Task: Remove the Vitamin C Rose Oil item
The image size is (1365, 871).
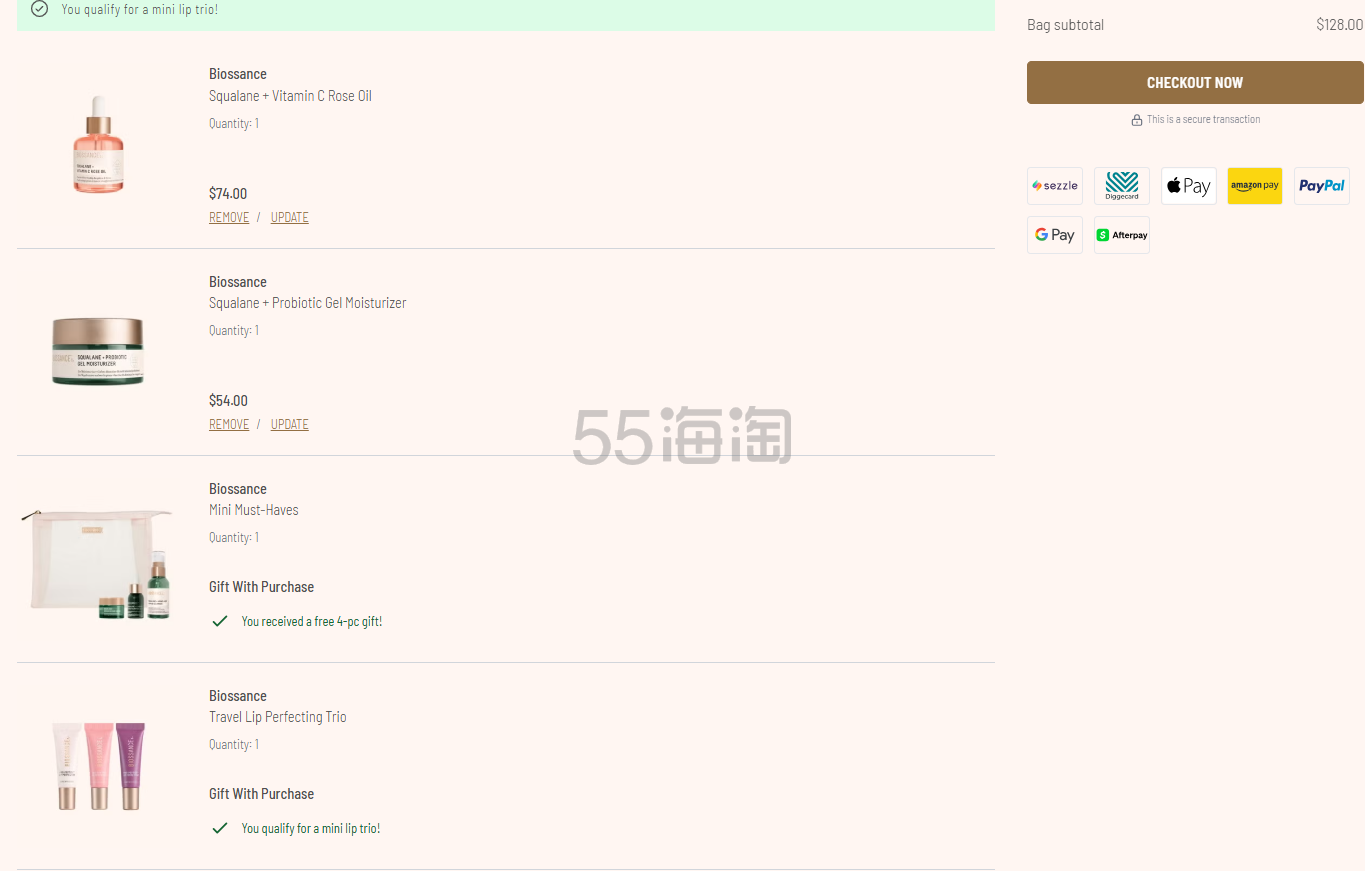Action: (x=229, y=217)
